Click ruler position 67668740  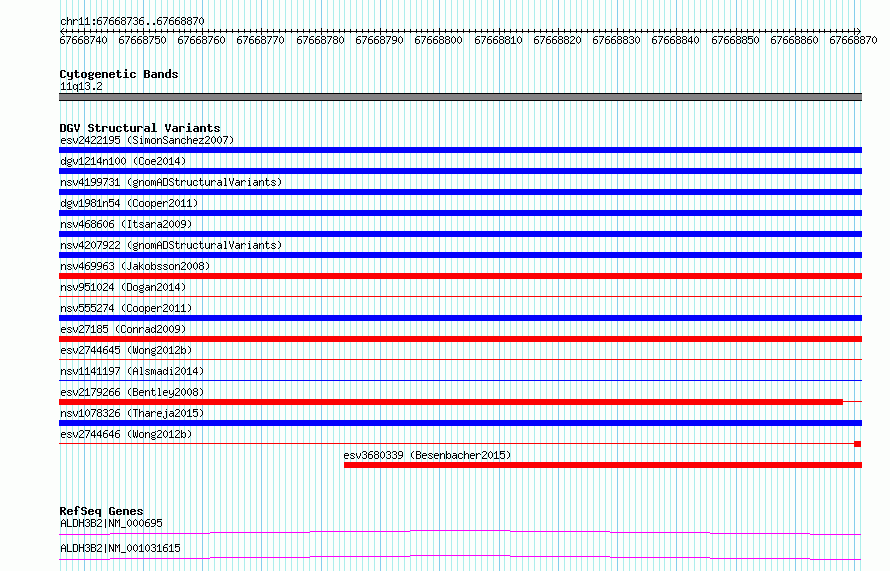[83, 40]
